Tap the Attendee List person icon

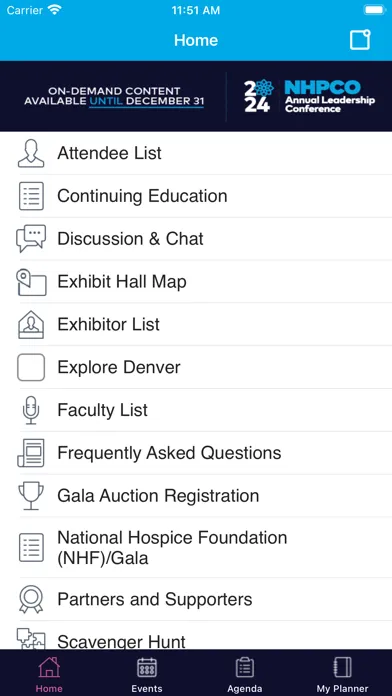click(x=31, y=153)
